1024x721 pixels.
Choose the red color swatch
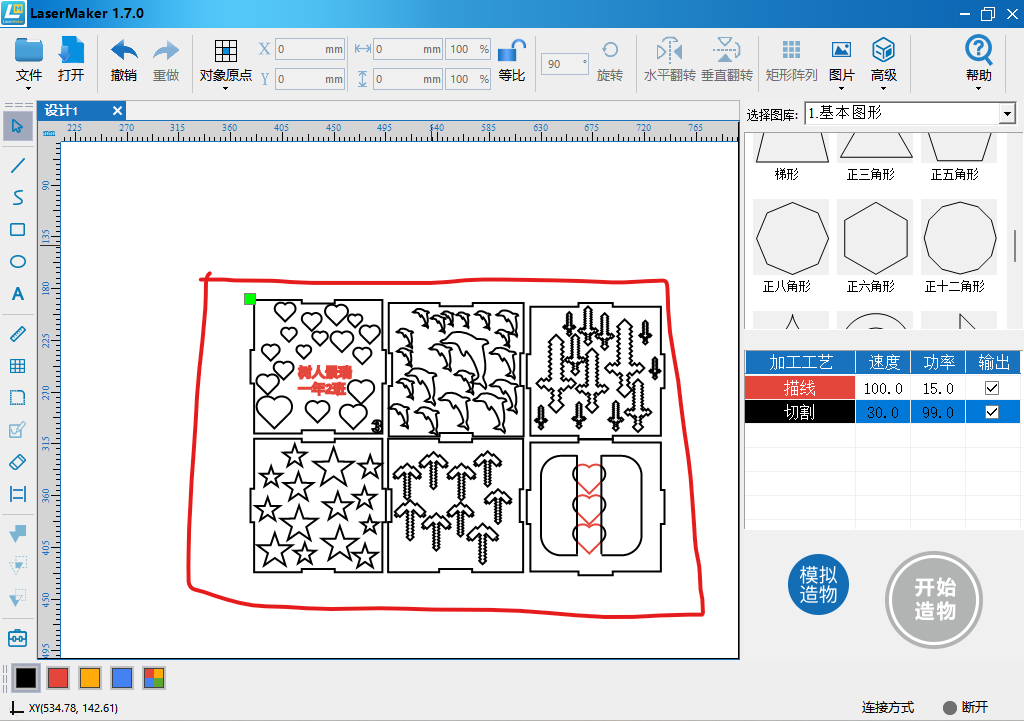coord(58,678)
